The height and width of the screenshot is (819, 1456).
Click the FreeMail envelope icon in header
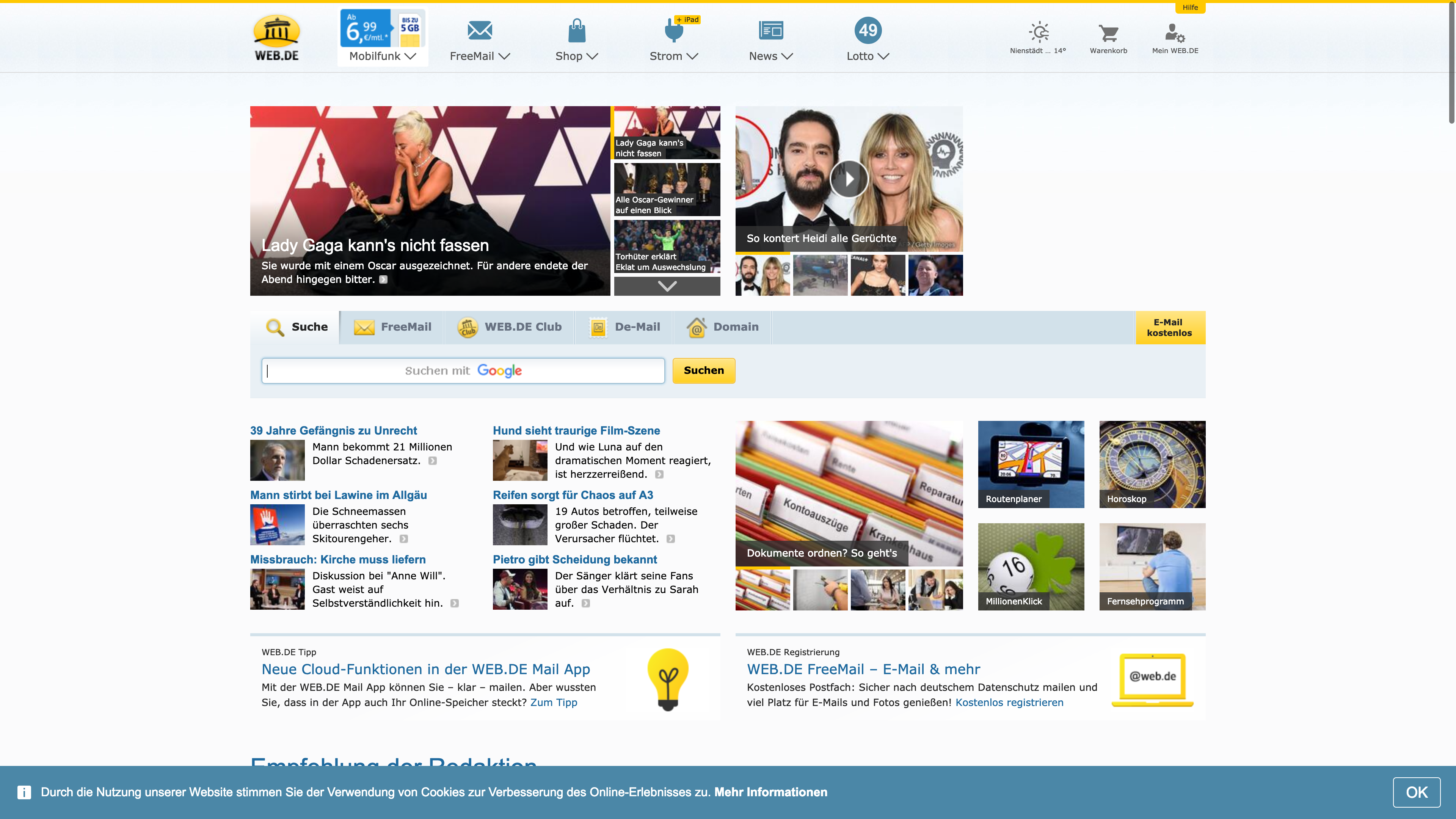(480, 30)
